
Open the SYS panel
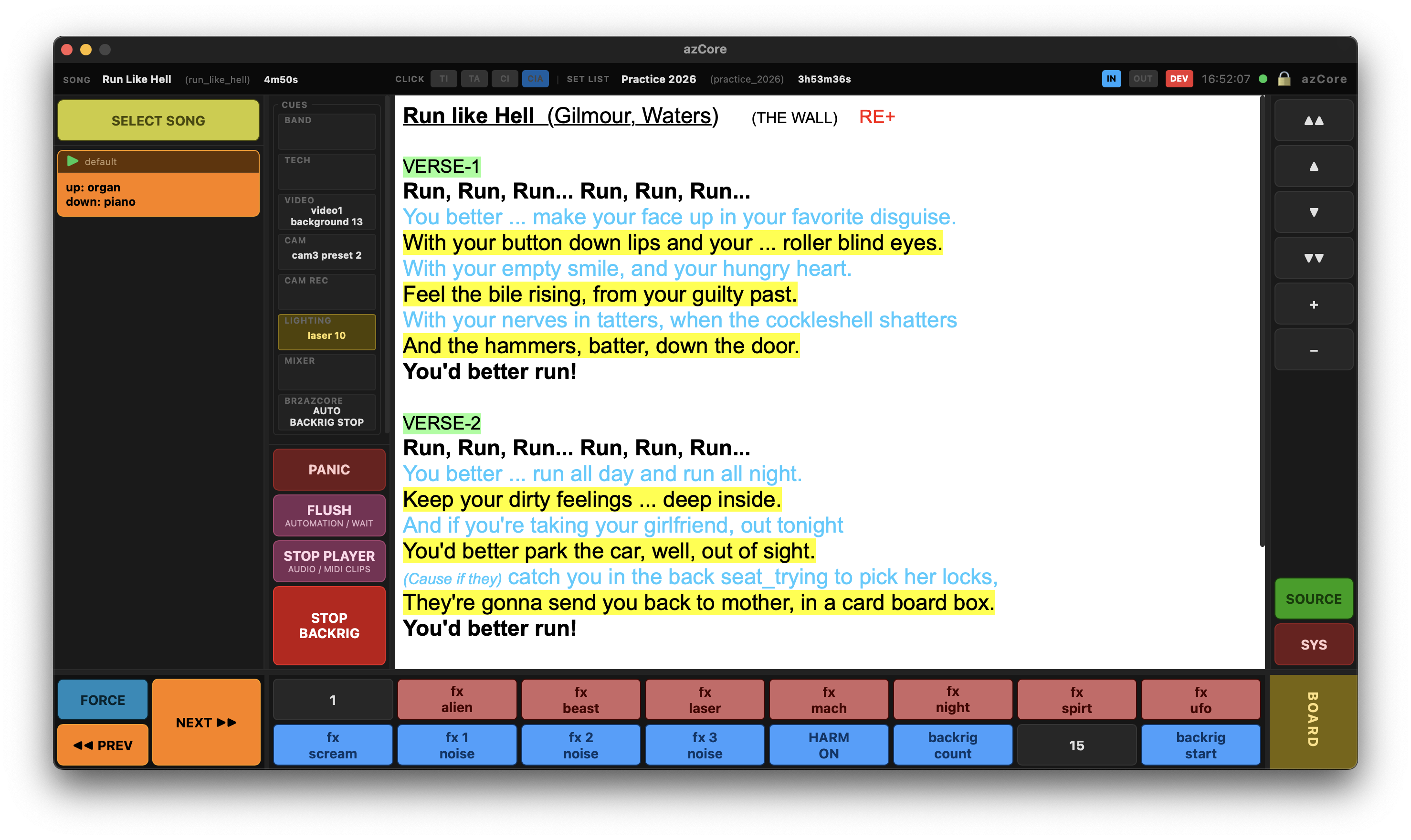(1313, 644)
